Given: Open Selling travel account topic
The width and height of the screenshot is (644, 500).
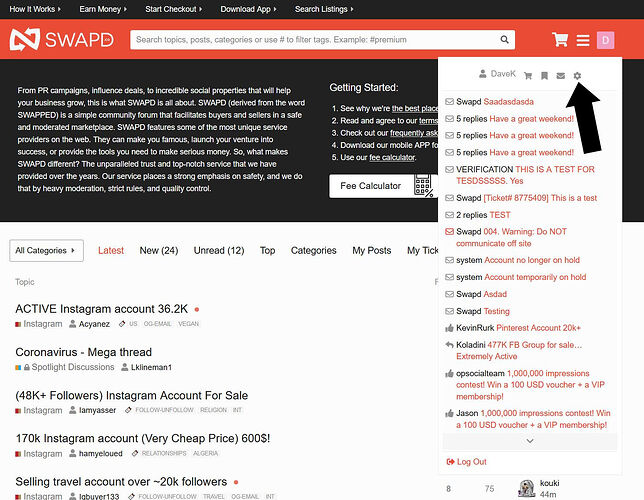Looking at the screenshot, I should (121, 482).
